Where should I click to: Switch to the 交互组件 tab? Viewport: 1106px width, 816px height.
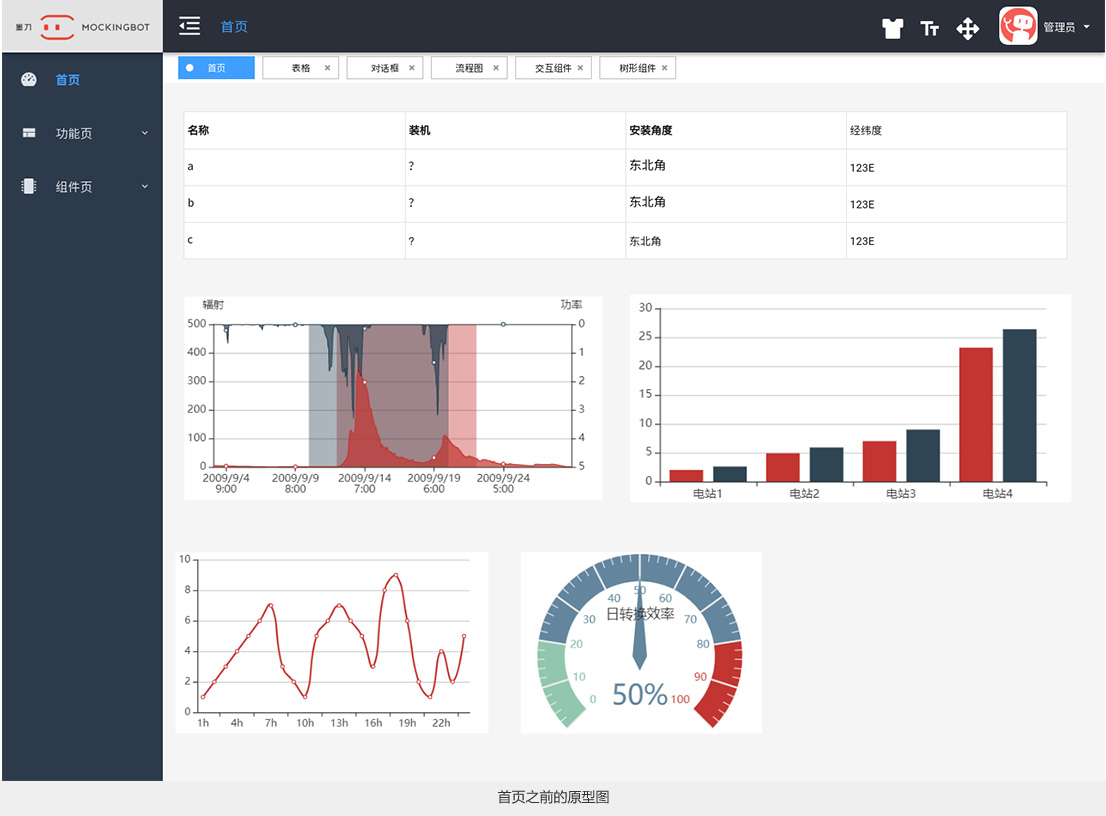click(553, 68)
